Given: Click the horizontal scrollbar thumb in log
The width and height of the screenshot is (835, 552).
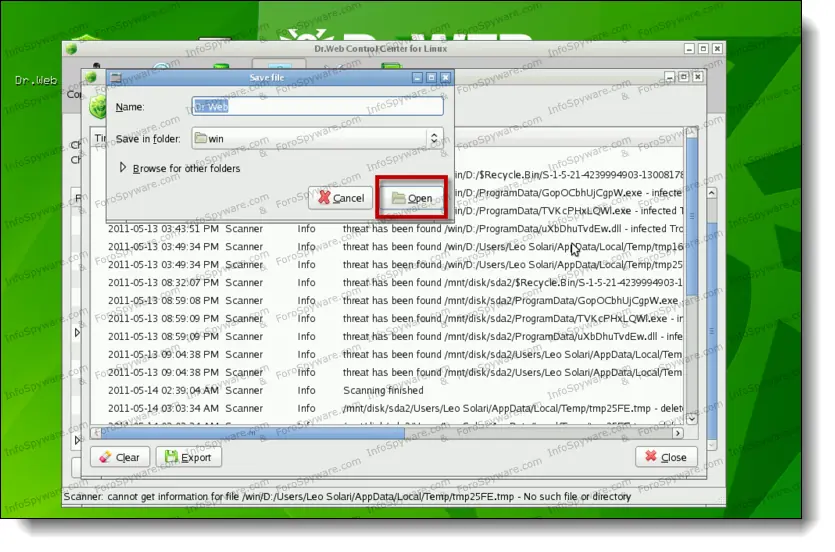Looking at the screenshot, I should tap(252, 433).
